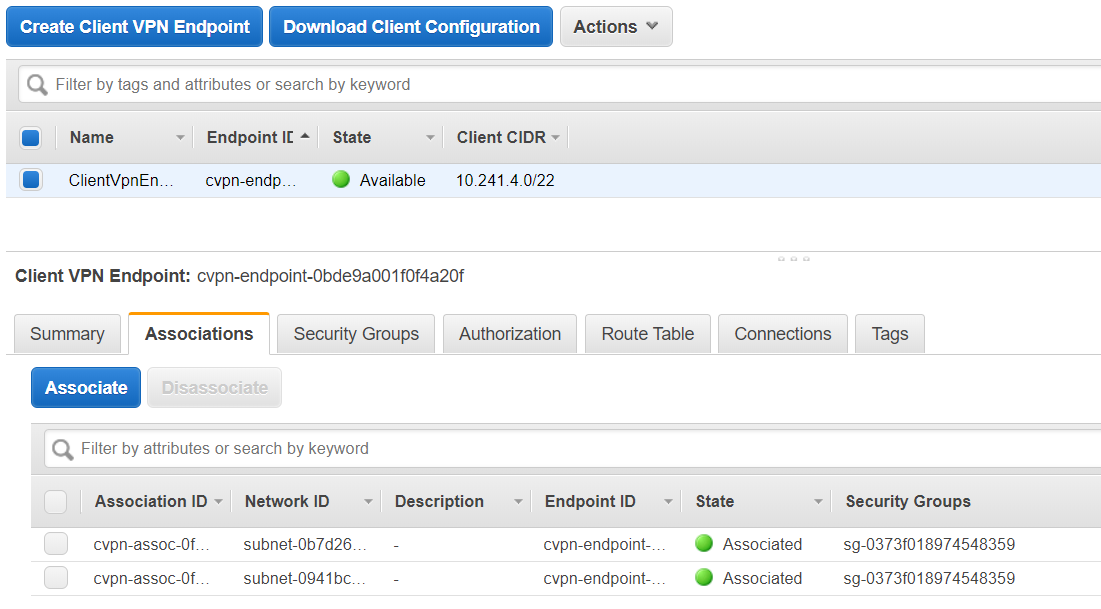Uncheck the ClientVpnEndpoint row checkbox
This screenshot has height=609, width=1101.
[31, 180]
